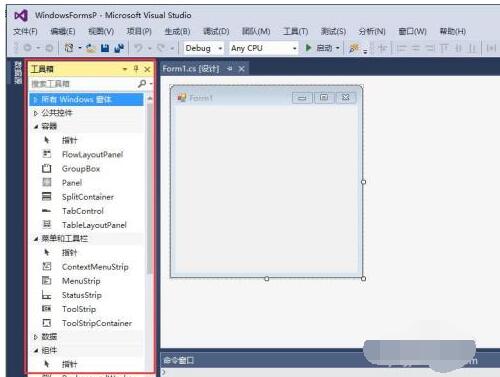The width and height of the screenshot is (500, 377).
Task: Click the toolbox scrollbar up arrow
Action: click(150, 98)
